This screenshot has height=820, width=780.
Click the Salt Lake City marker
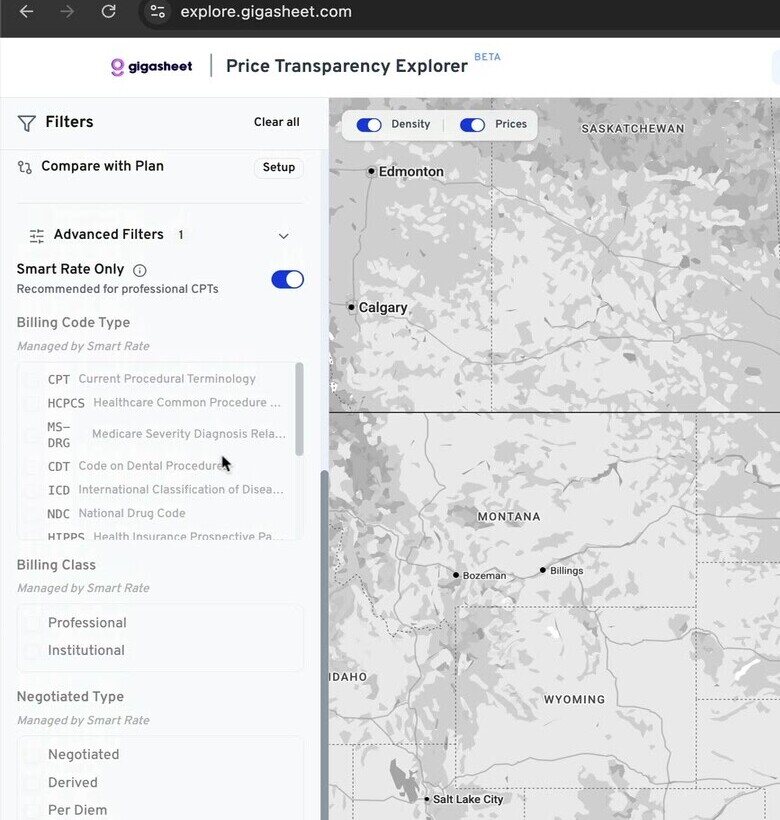[427, 799]
